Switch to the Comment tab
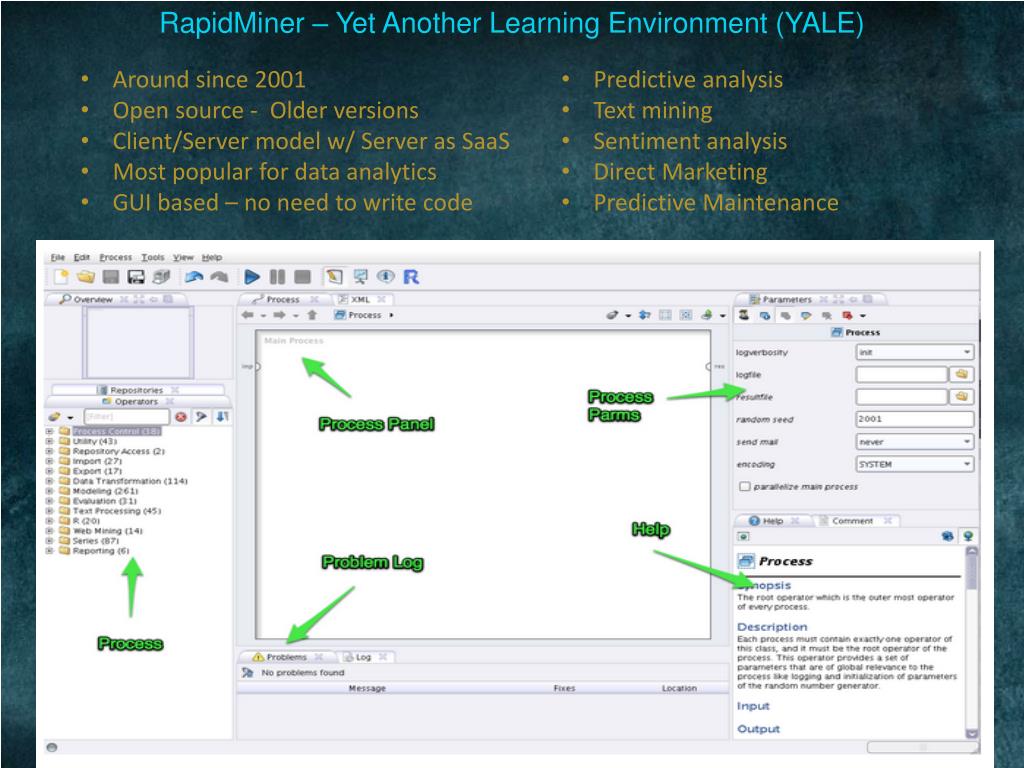This screenshot has width=1024, height=768. click(856, 521)
